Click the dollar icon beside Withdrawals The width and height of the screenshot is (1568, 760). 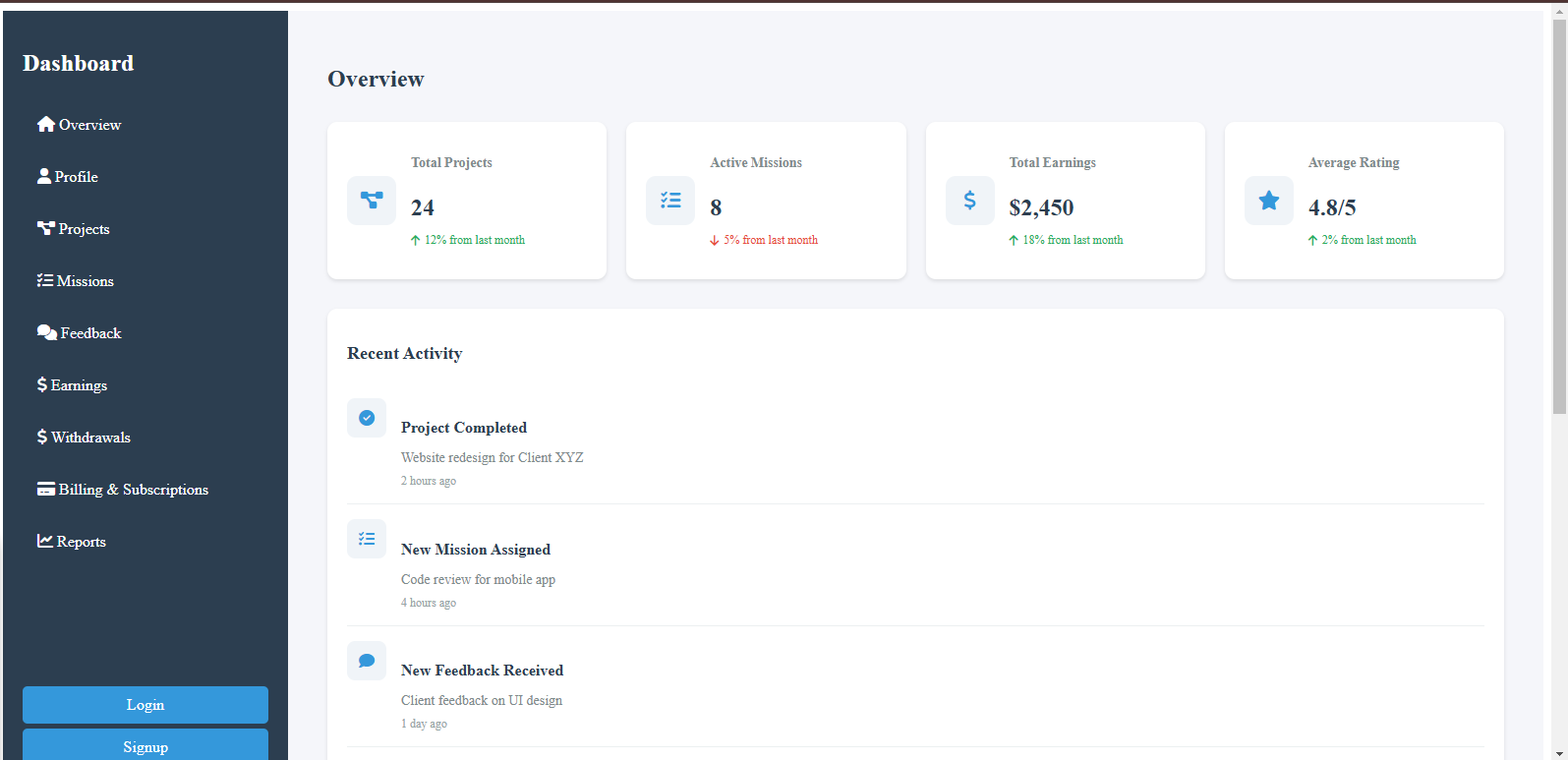point(42,437)
